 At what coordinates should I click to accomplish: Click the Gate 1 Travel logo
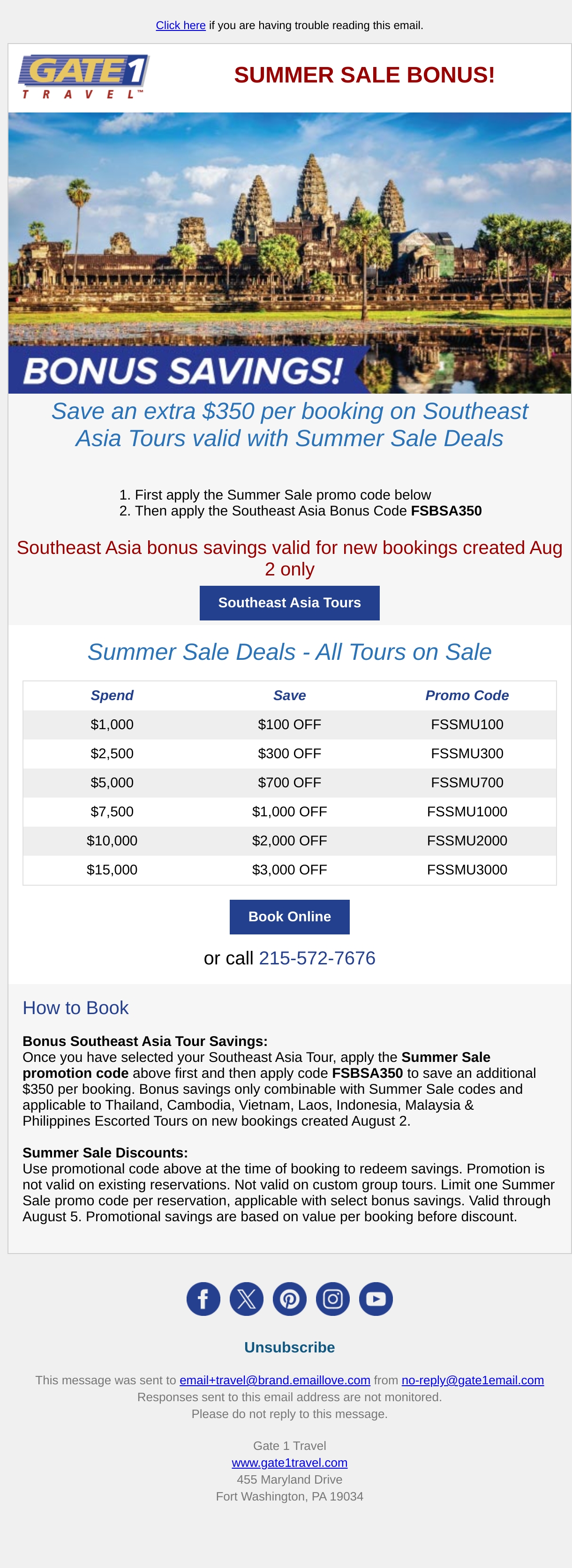point(84,77)
